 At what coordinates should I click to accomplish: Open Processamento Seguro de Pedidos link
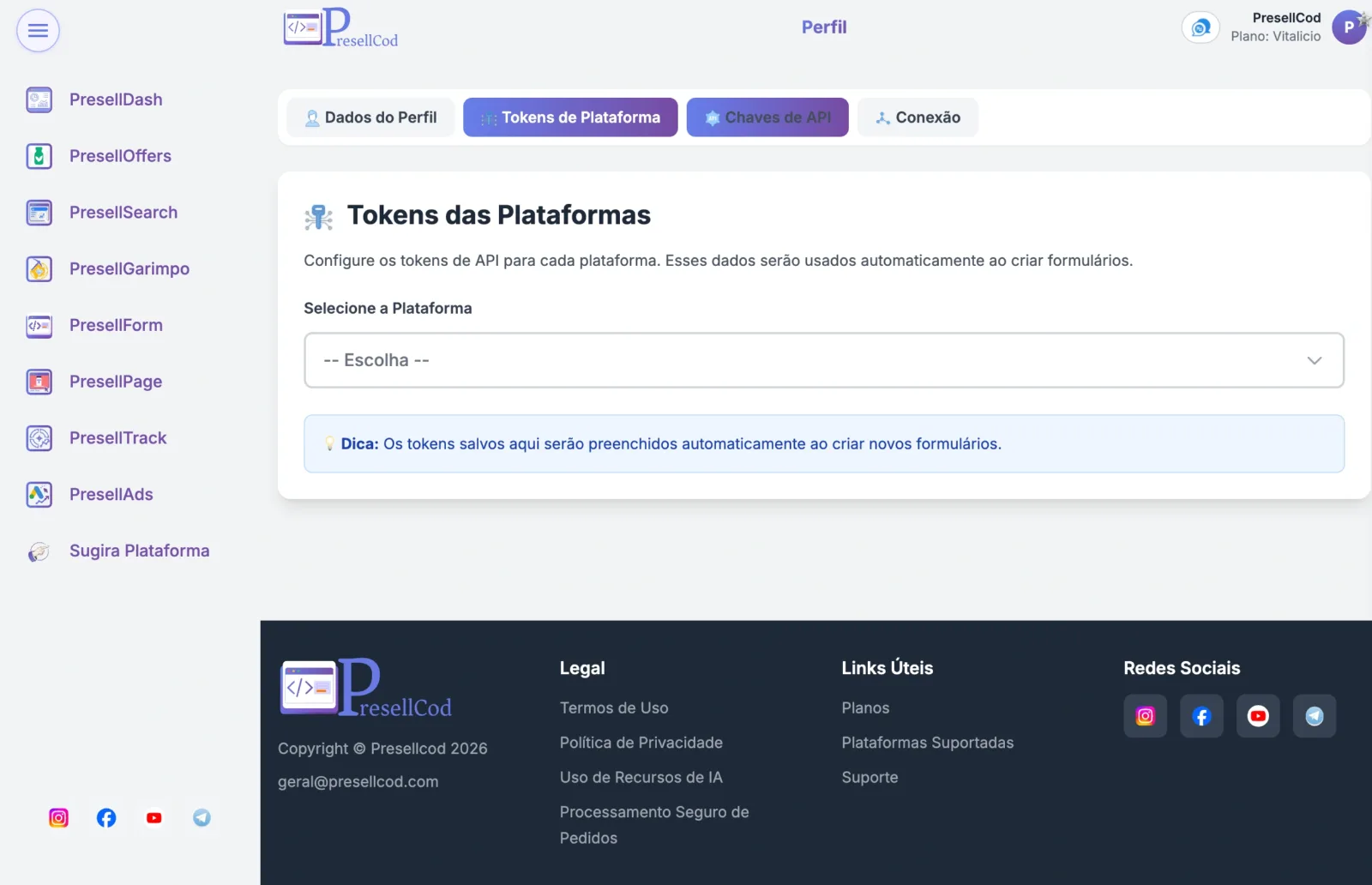(654, 825)
